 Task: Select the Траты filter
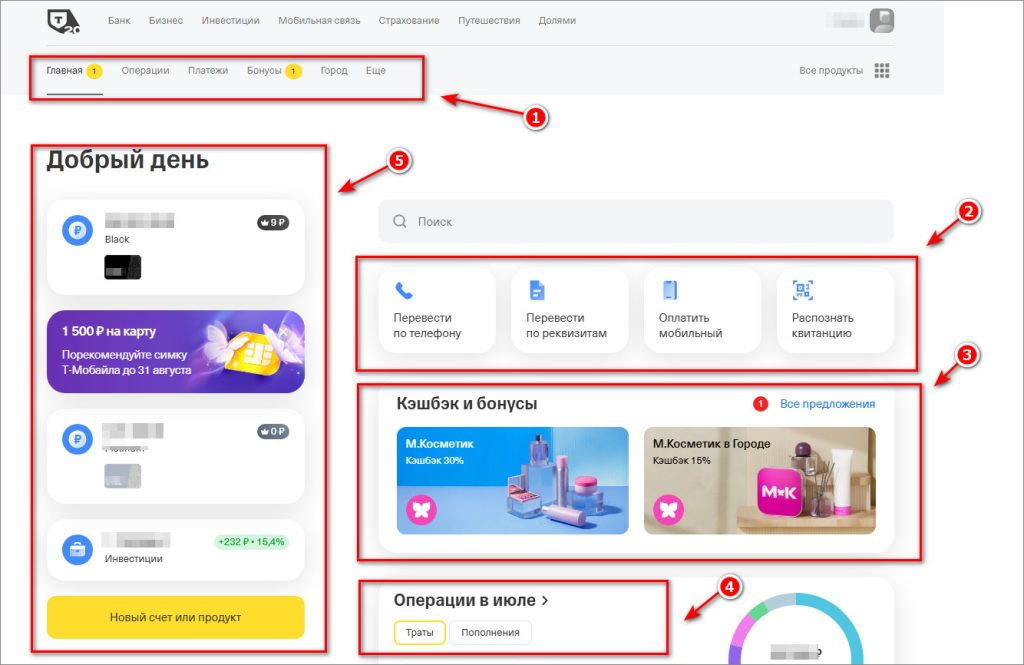pos(419,632)
